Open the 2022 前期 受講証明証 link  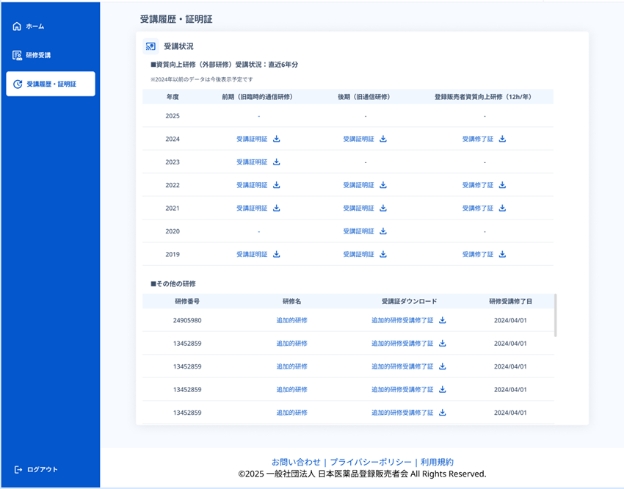point(252,185)
